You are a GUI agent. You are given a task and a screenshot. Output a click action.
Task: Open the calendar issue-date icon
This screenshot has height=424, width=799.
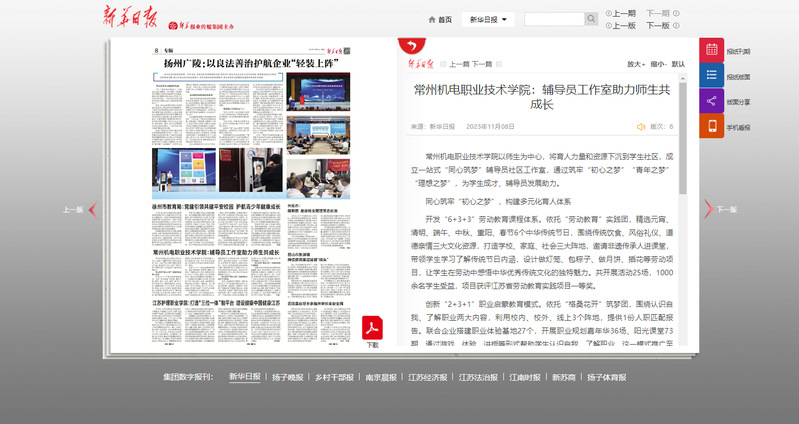click(x=712, y=50)
